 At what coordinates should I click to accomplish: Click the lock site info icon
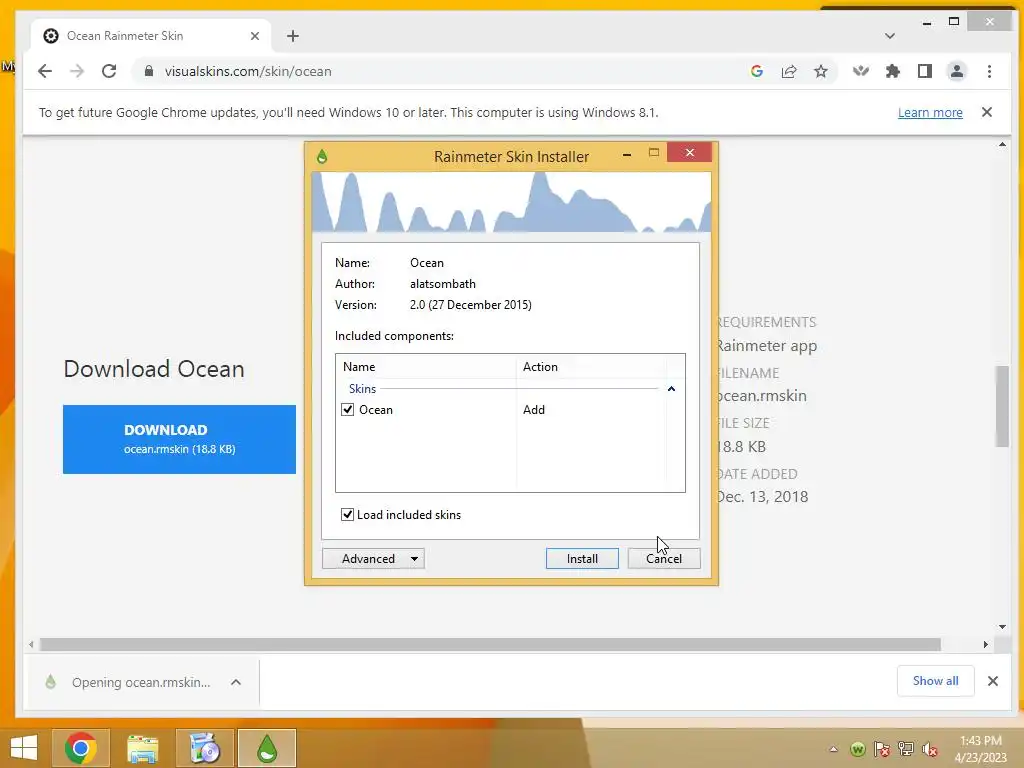coord(149,71)
